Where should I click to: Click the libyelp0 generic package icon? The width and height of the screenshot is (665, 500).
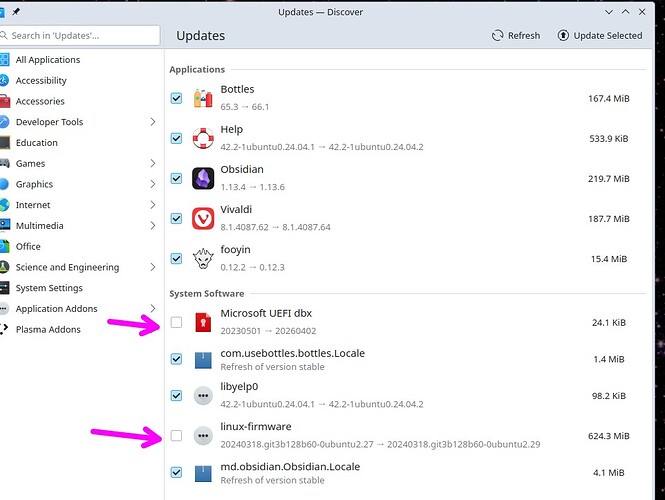click(x=203, y=396)
